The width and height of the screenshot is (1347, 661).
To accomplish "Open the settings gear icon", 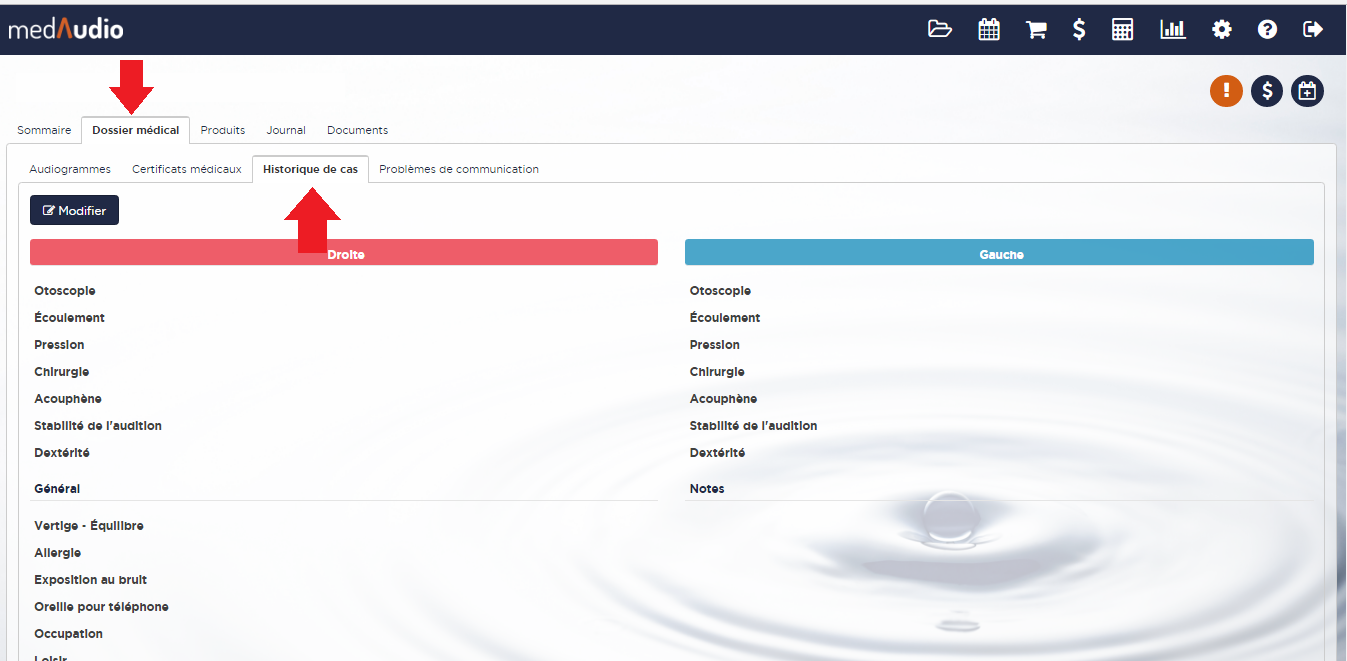I will (x=1222, y=30).
